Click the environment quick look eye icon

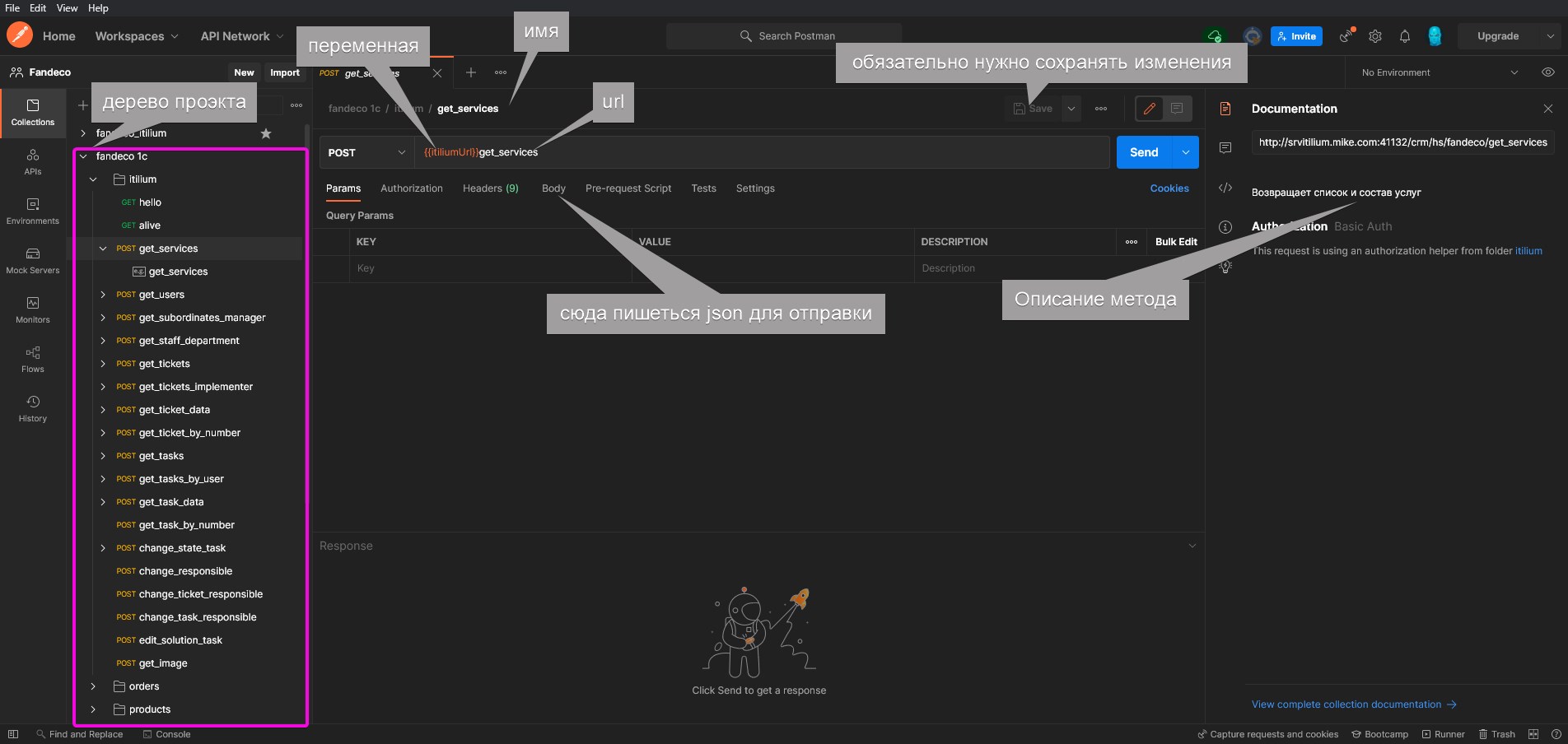(x=1548, y=72)
